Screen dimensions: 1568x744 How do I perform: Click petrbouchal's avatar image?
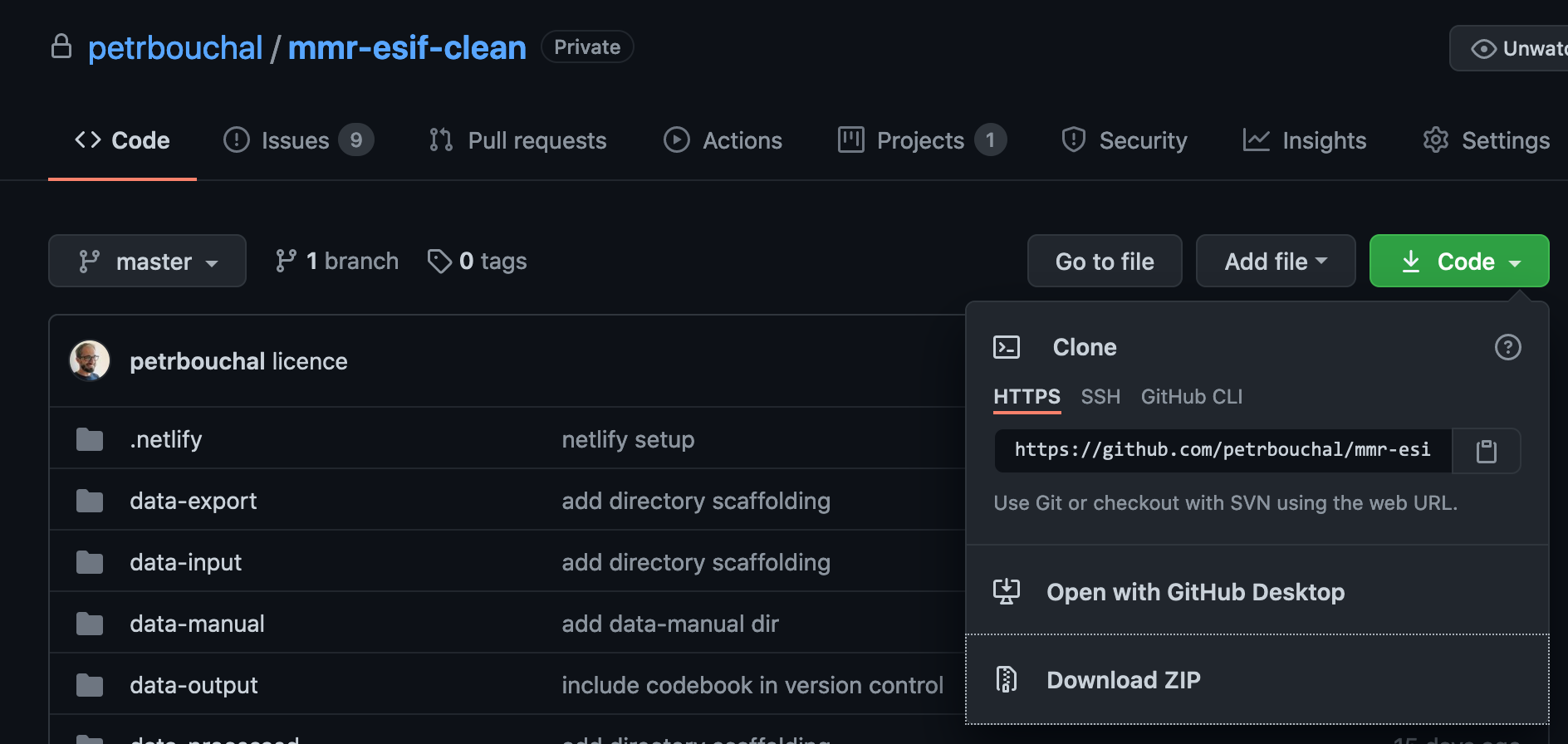90,361
